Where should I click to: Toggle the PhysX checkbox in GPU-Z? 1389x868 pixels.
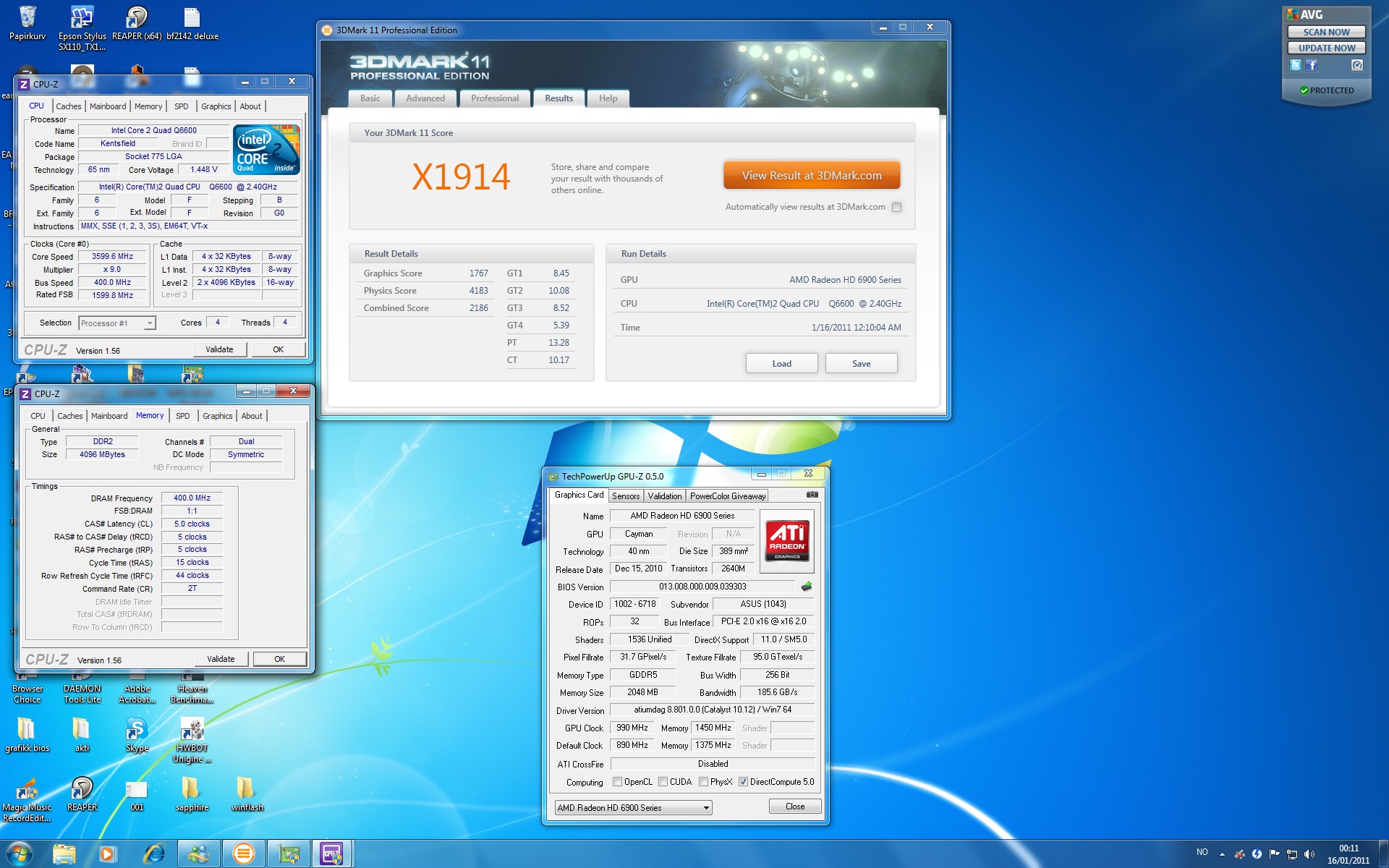pos(703,782)
